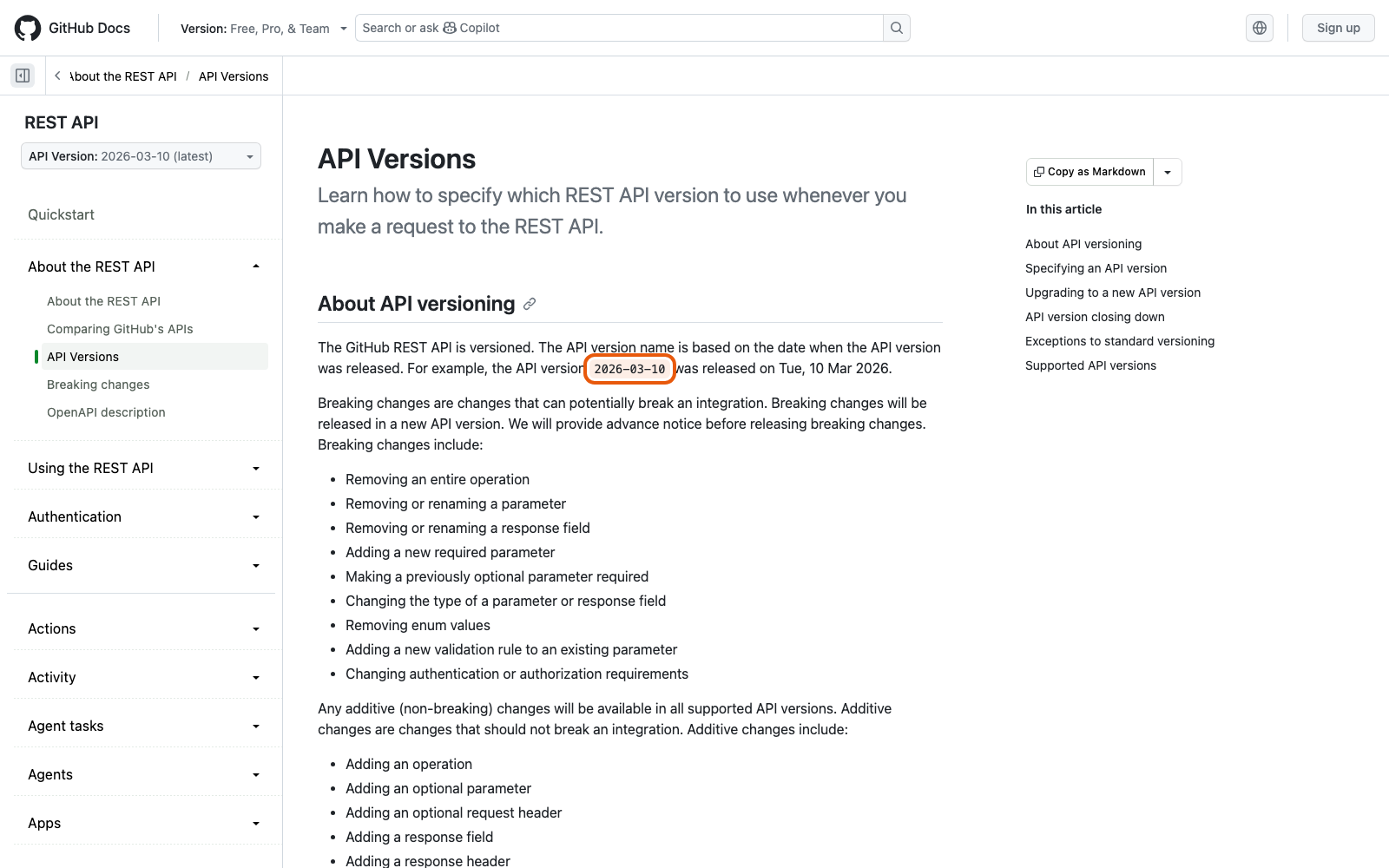
Task: Open About the REST API sub-item
Action: coord(103,301)
